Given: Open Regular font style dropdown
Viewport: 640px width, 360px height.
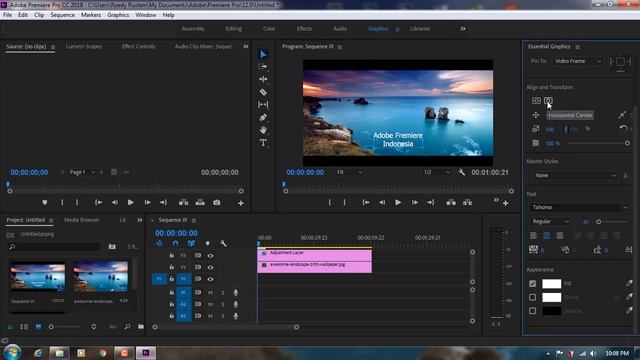Looking at the screenshot, I should (550, 221).
